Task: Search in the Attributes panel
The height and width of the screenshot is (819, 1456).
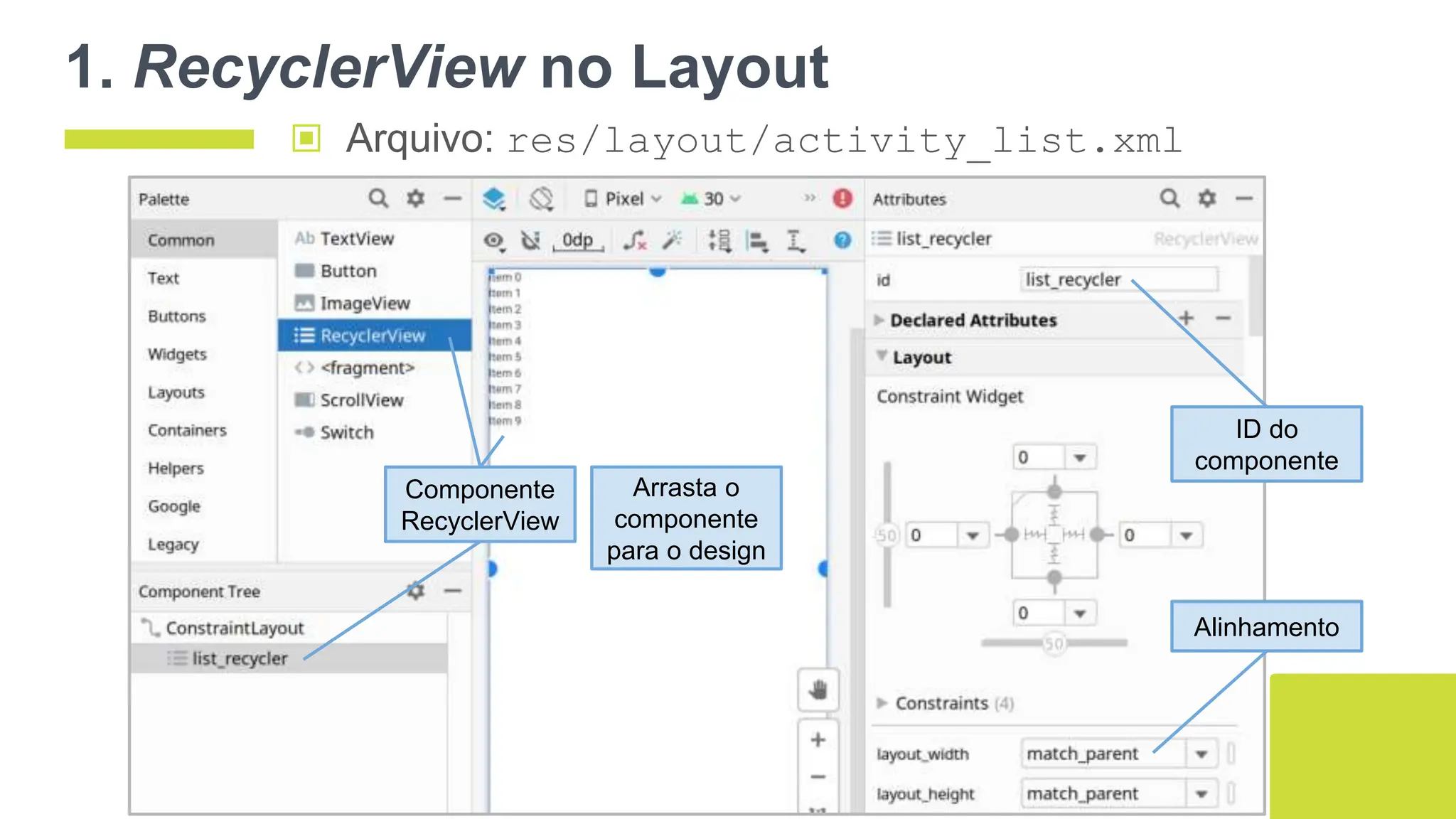Action: click(x=1169, y=198)
